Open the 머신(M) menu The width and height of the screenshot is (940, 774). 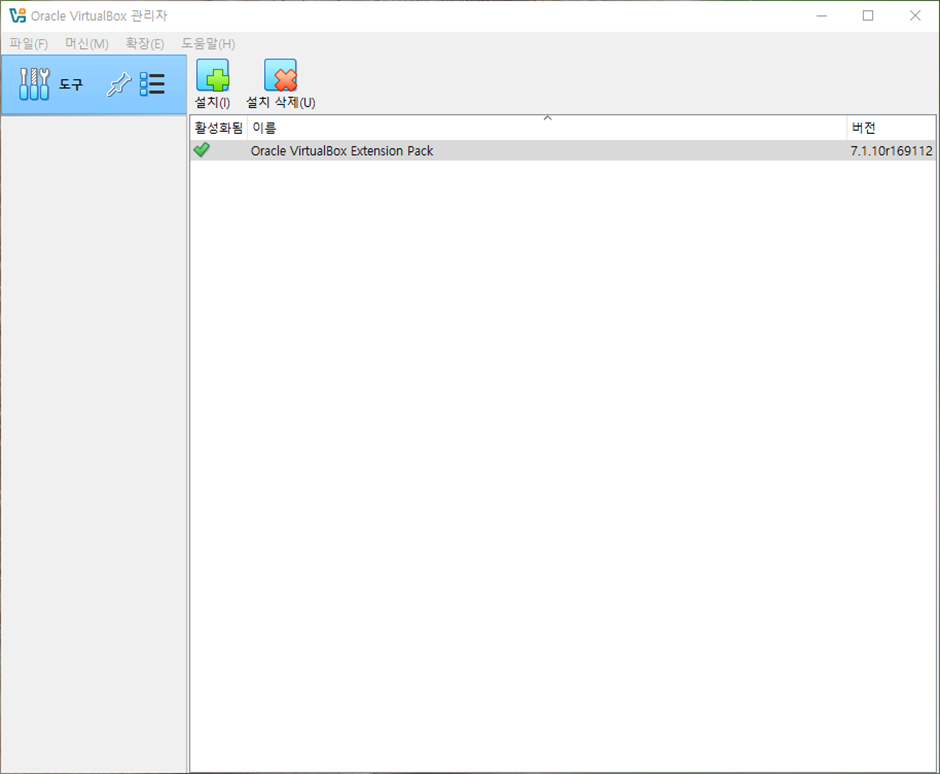[x=87, y=44]
